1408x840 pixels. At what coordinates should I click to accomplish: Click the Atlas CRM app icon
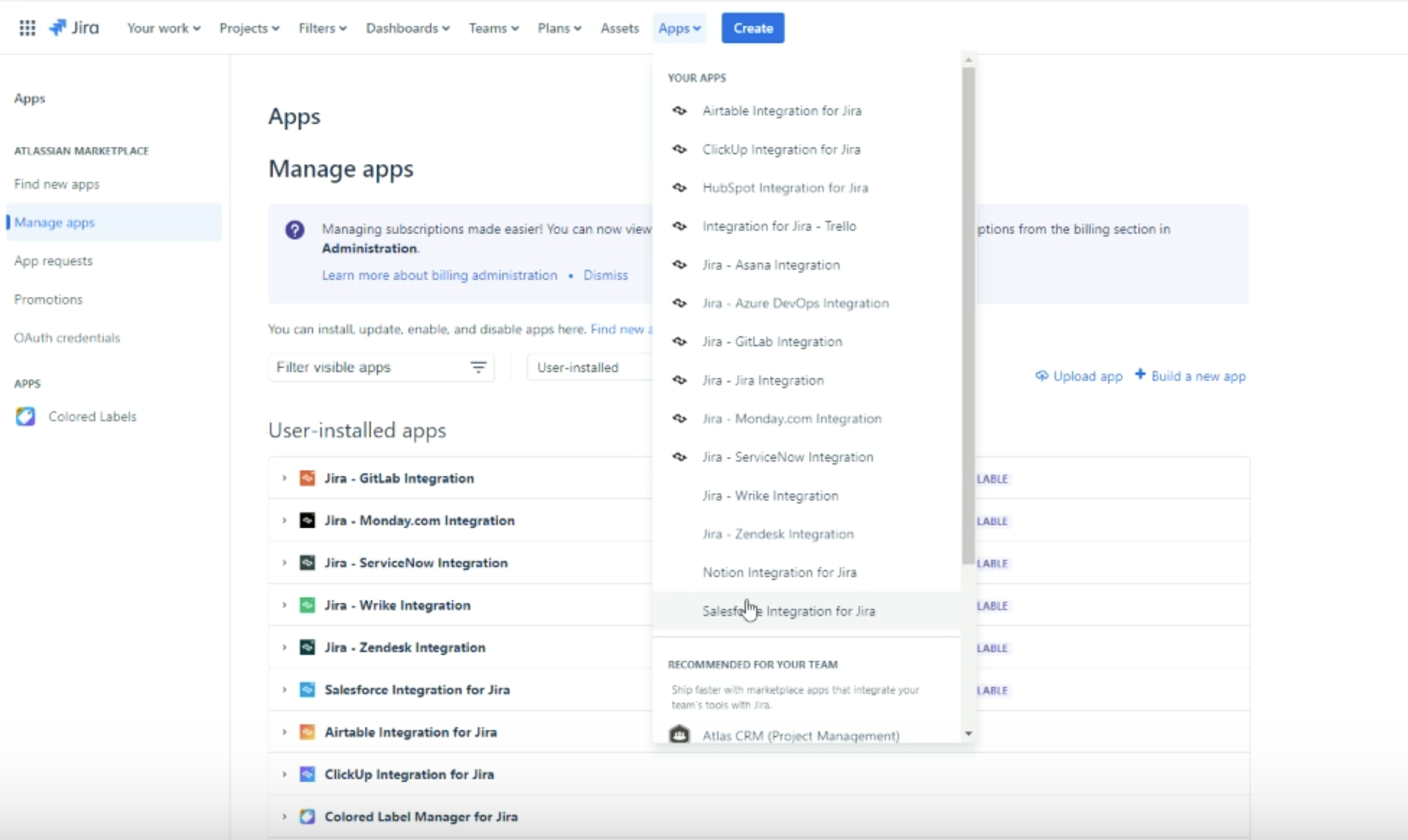pos(680,735)
